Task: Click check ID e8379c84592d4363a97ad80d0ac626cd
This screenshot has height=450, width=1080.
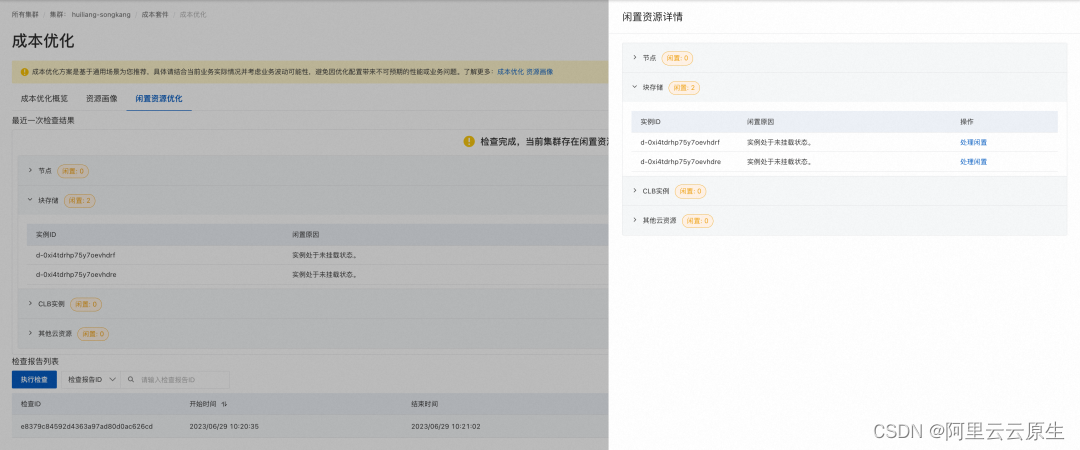Action: (86, 427)
